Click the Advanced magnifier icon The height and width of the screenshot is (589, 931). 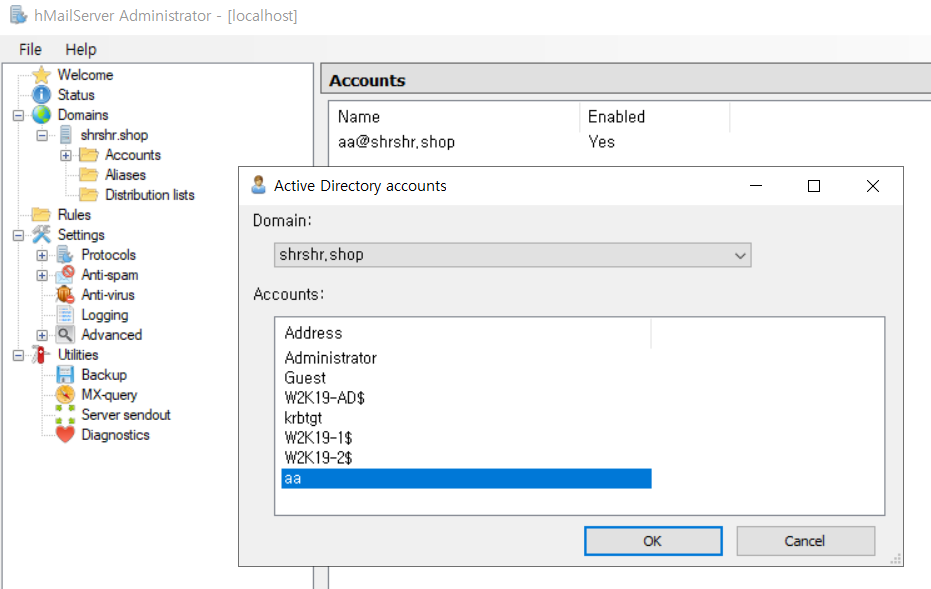click(65, 335)
